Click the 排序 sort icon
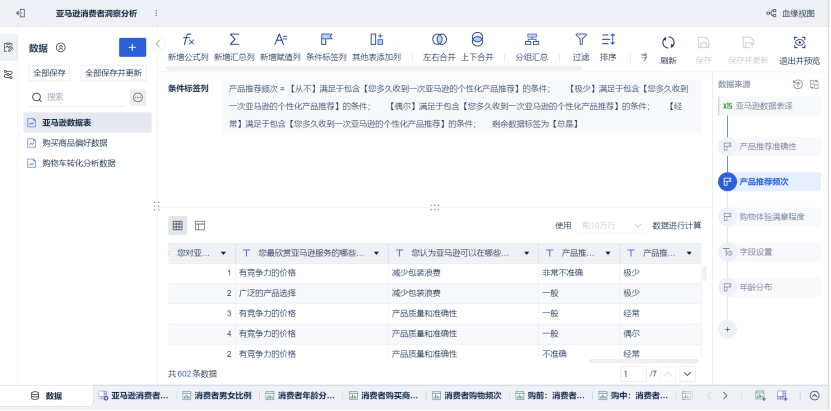831x411 pixels. [x=608, y=40]
